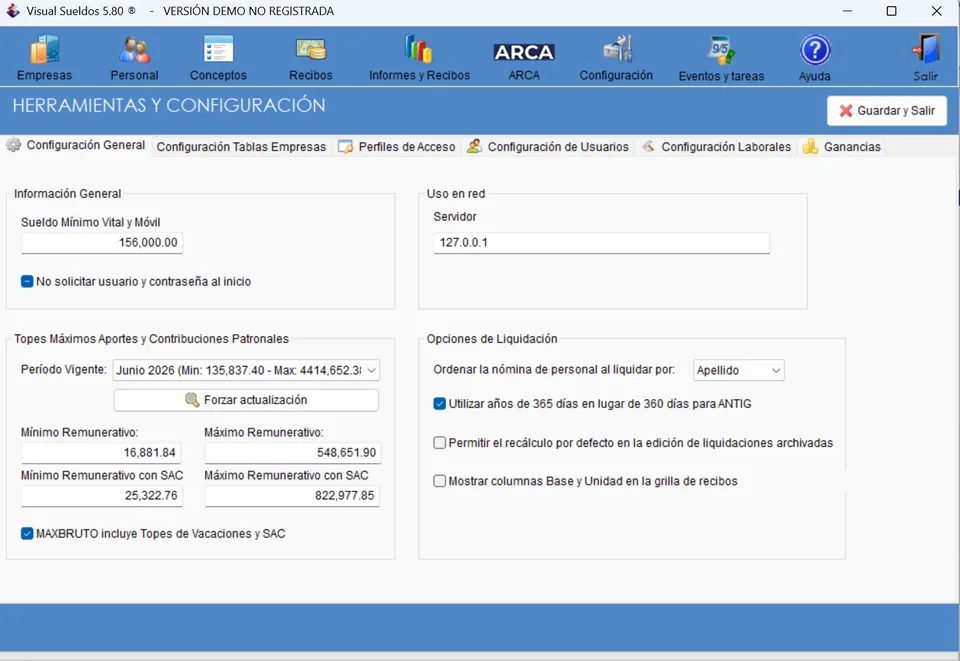This screenshot has height=661, width=960.
Task: Click the HERRAMIENTAS Y CONFIGURACIÓN heading
Action: click(169, 105)
